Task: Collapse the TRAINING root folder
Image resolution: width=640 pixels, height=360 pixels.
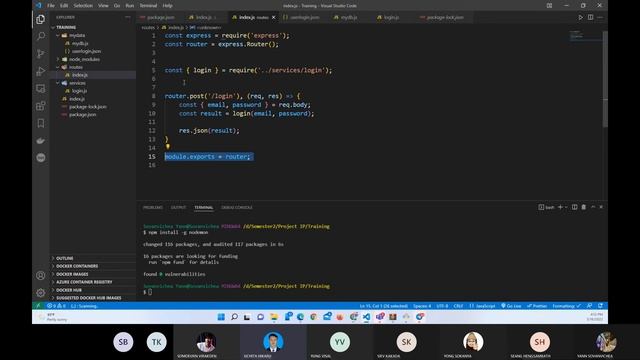Action: [x=66, y=27]
